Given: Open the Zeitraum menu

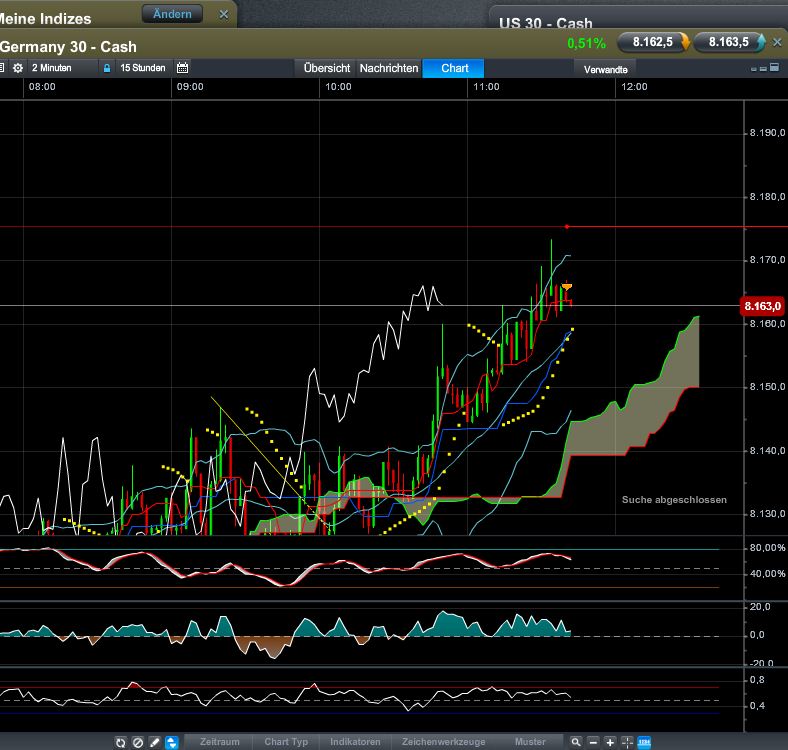Looking at the screenshot, I should coord(220,742).
